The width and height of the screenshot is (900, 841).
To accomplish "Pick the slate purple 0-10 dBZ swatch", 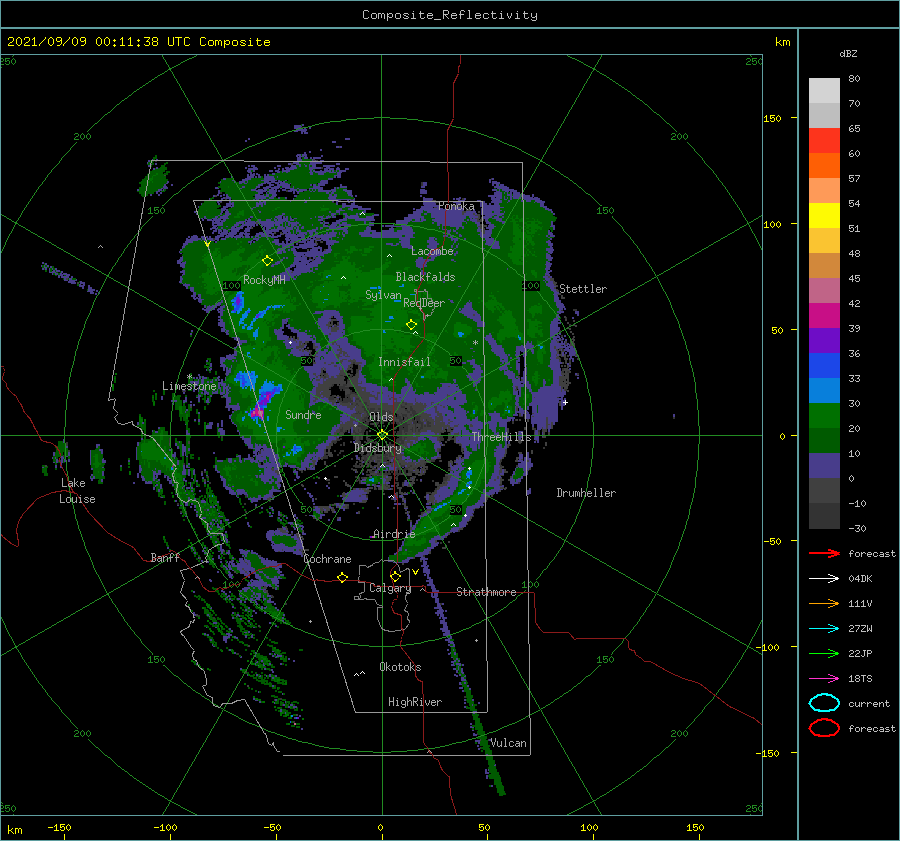I will [x=824, y=465].
